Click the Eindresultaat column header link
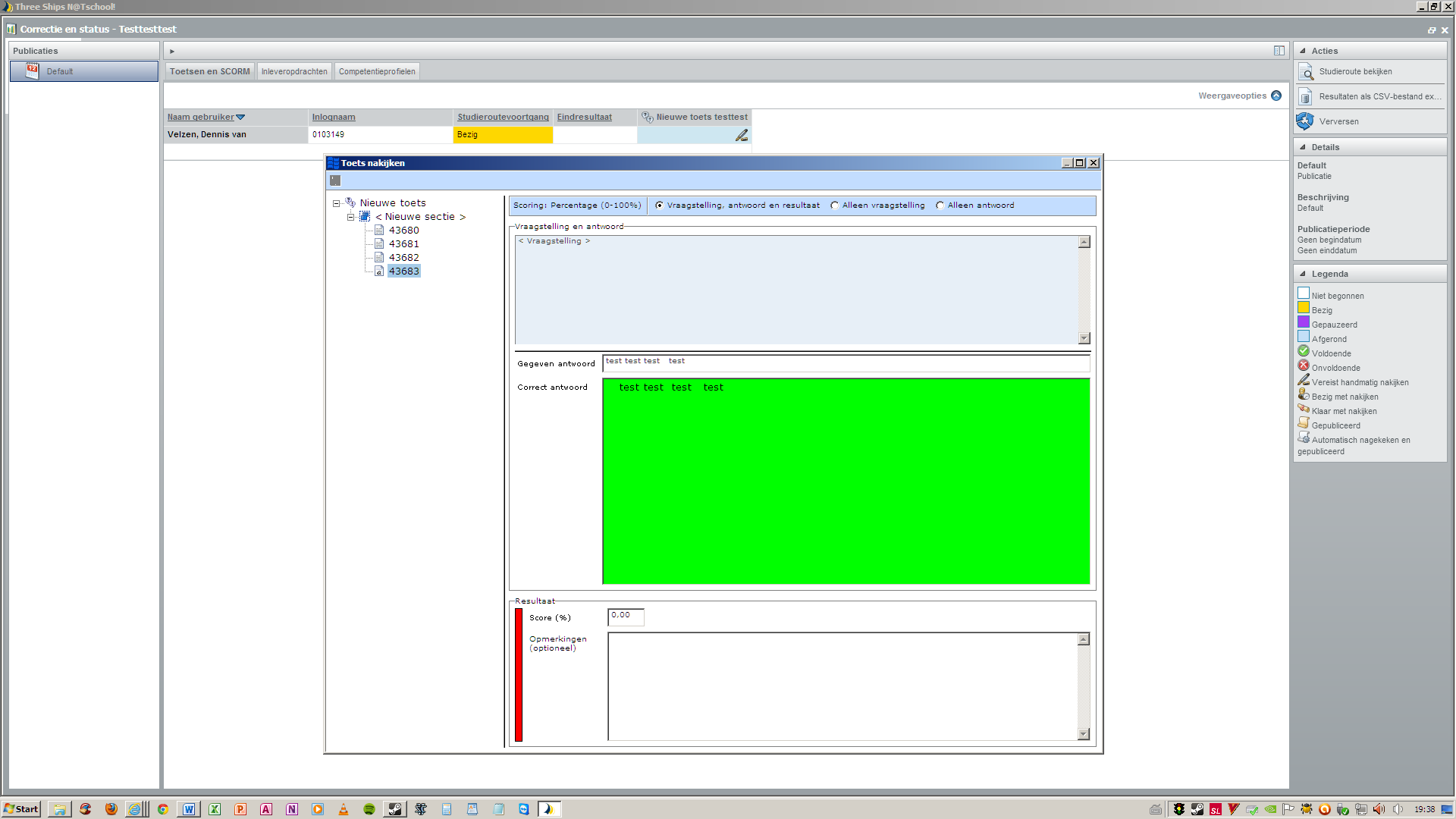1456x819 pixels. (x=585, y=117)
